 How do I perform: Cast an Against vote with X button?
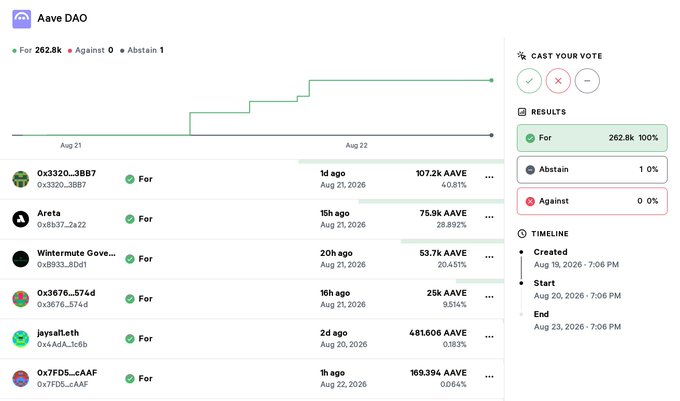pyautogui.click(x=558, y=81)
